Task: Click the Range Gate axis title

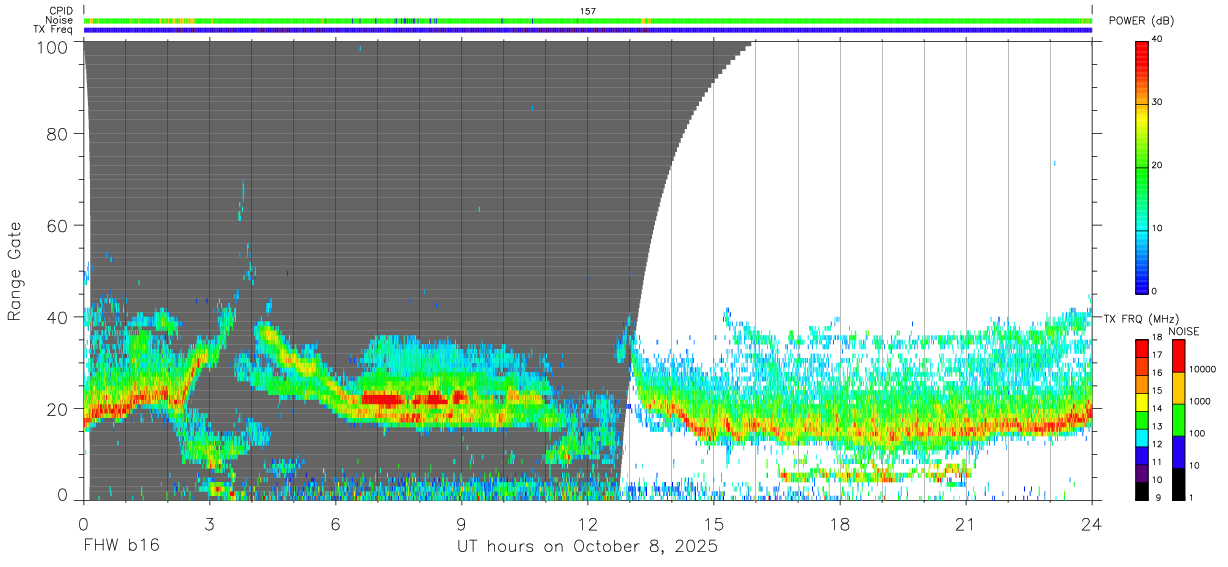Action: pos(15,271)
